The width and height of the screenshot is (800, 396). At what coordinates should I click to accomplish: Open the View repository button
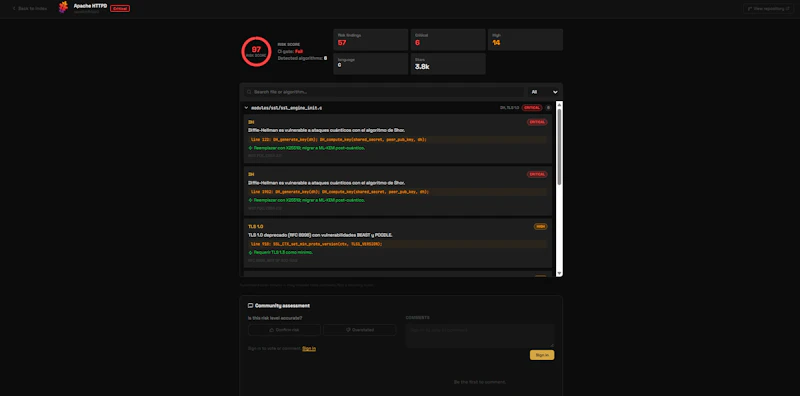pyautogui.click(x=768, y=8)
